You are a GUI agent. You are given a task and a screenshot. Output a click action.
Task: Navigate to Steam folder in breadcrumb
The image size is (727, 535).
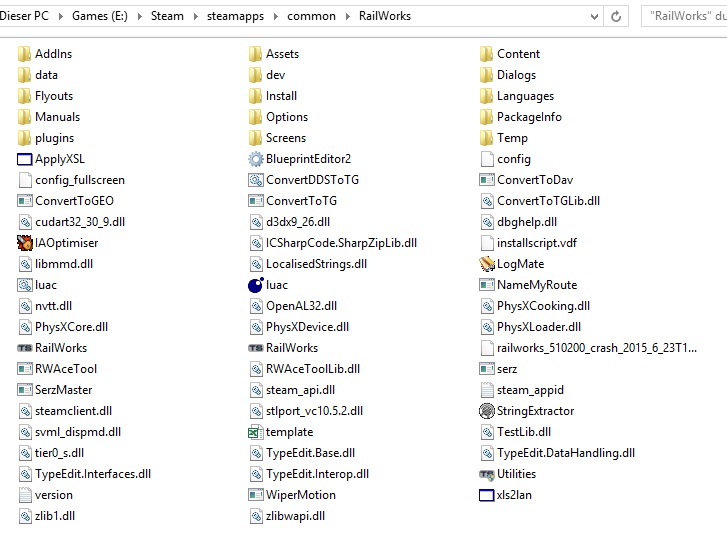tap(167, 16)
